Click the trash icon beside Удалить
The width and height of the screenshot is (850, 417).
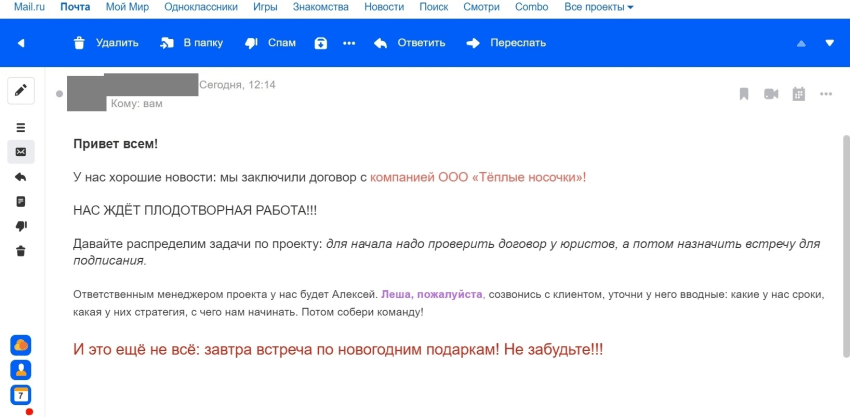tap(79, 43)
